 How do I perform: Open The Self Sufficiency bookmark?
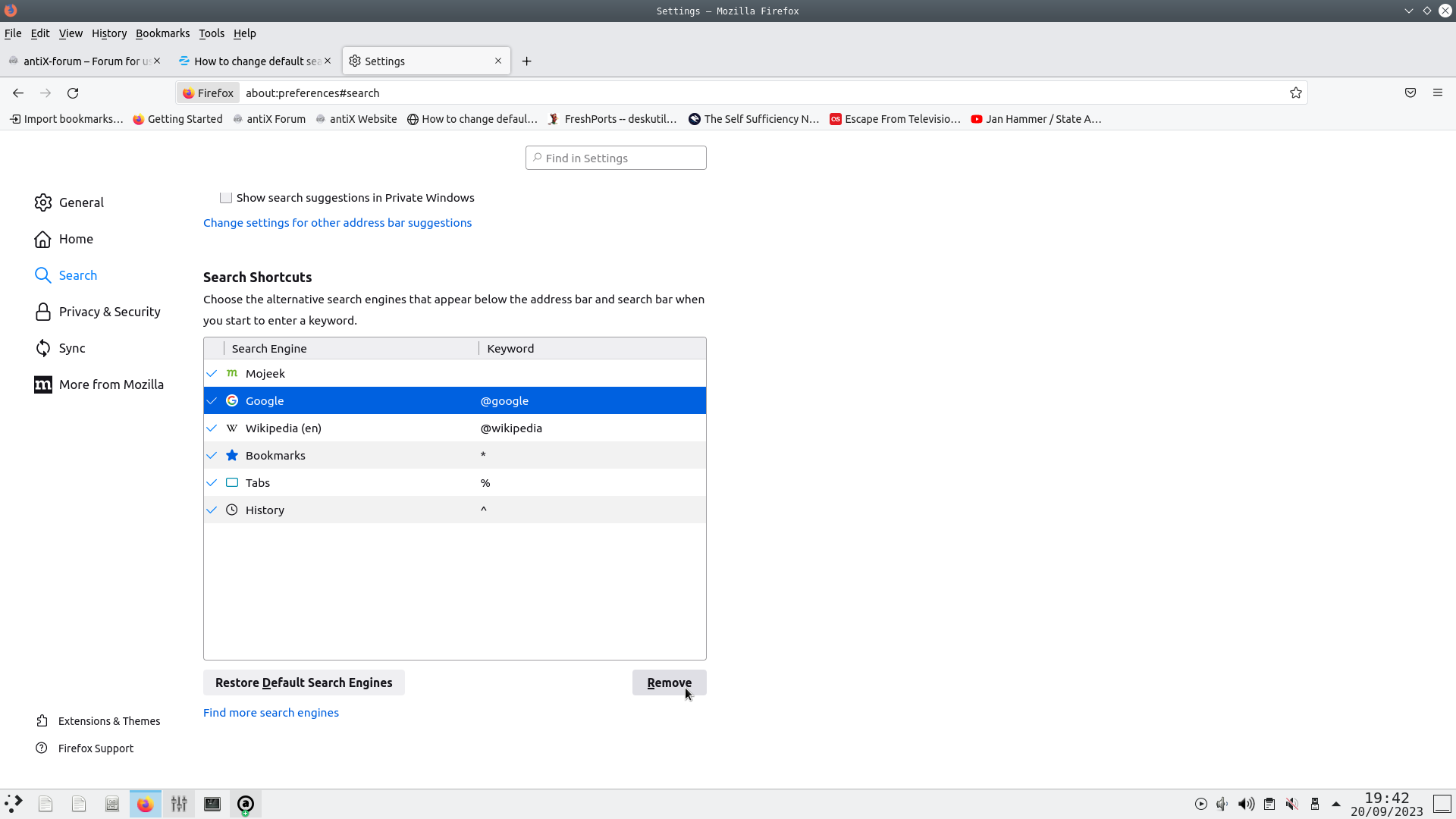point(754,119)
